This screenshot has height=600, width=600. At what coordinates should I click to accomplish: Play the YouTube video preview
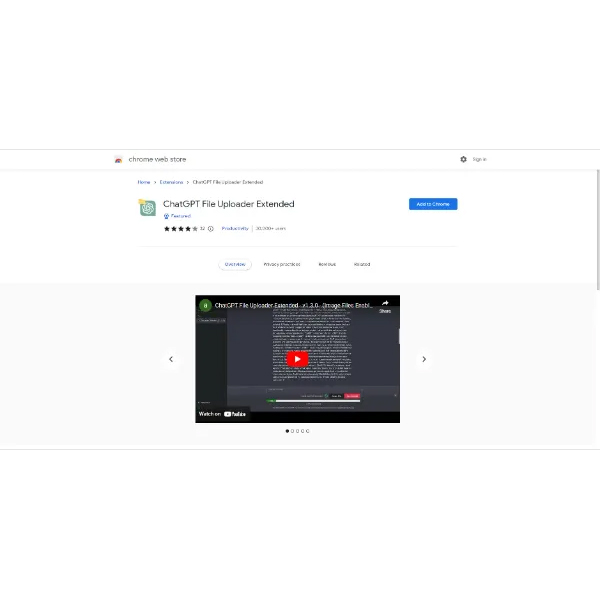[297, 359]
